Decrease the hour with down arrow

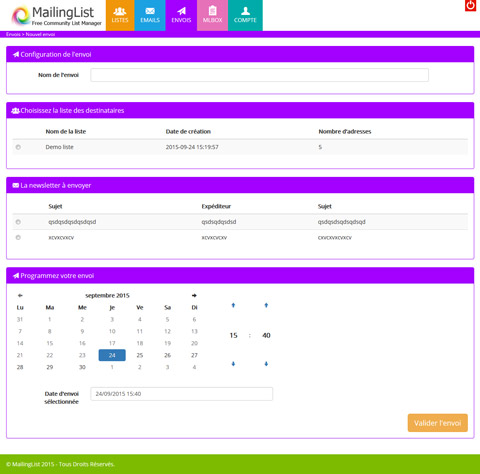click(x=233, y=364)
